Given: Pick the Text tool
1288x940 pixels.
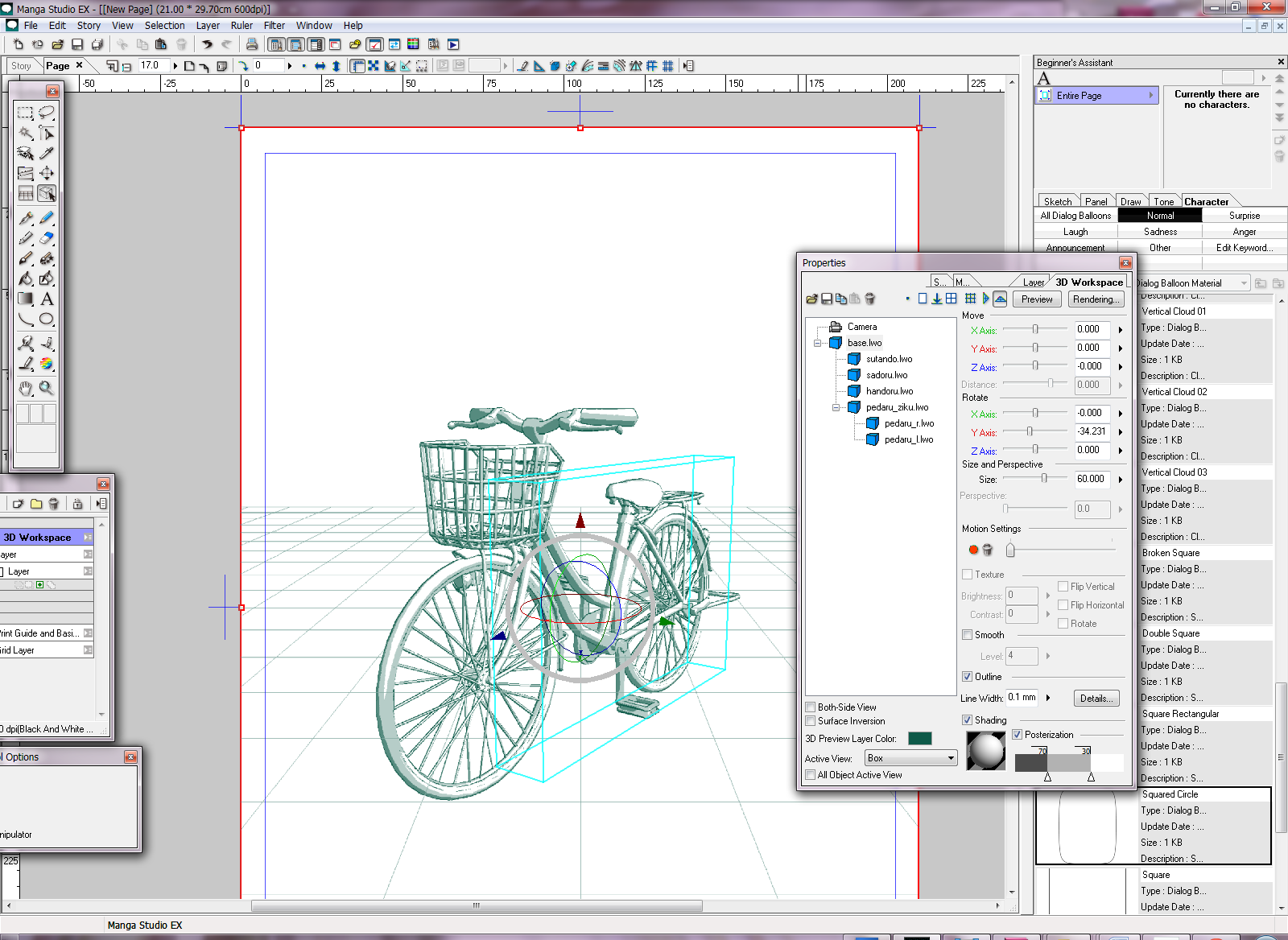Looking at the screenshot, I should pos(47,299).
